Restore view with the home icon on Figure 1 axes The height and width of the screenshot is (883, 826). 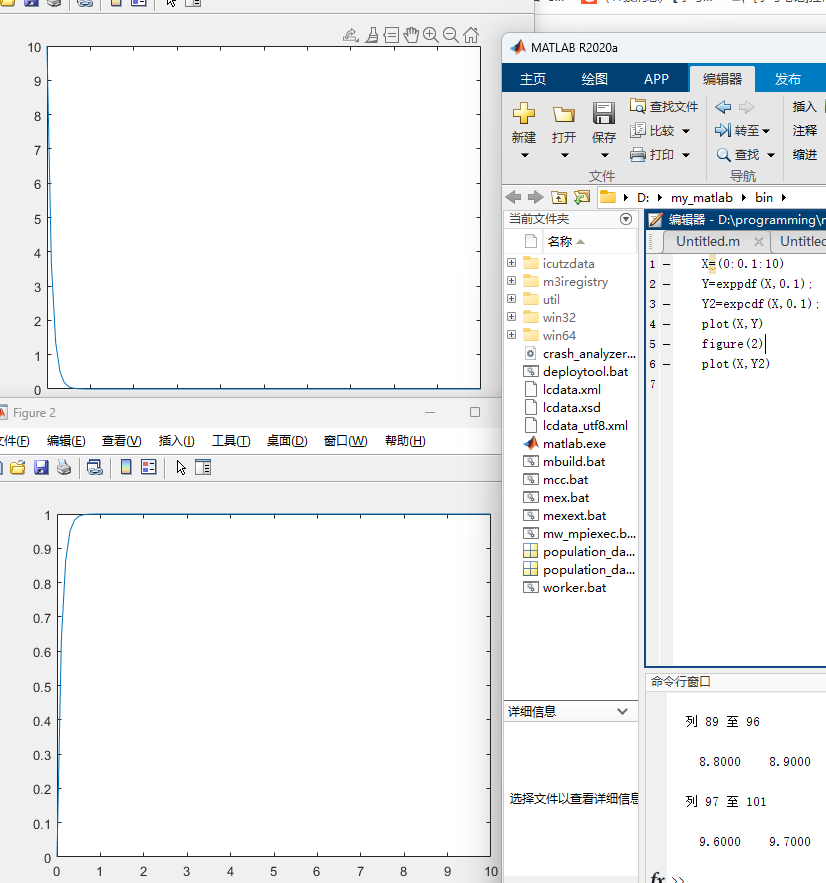[x=471, y=35]
